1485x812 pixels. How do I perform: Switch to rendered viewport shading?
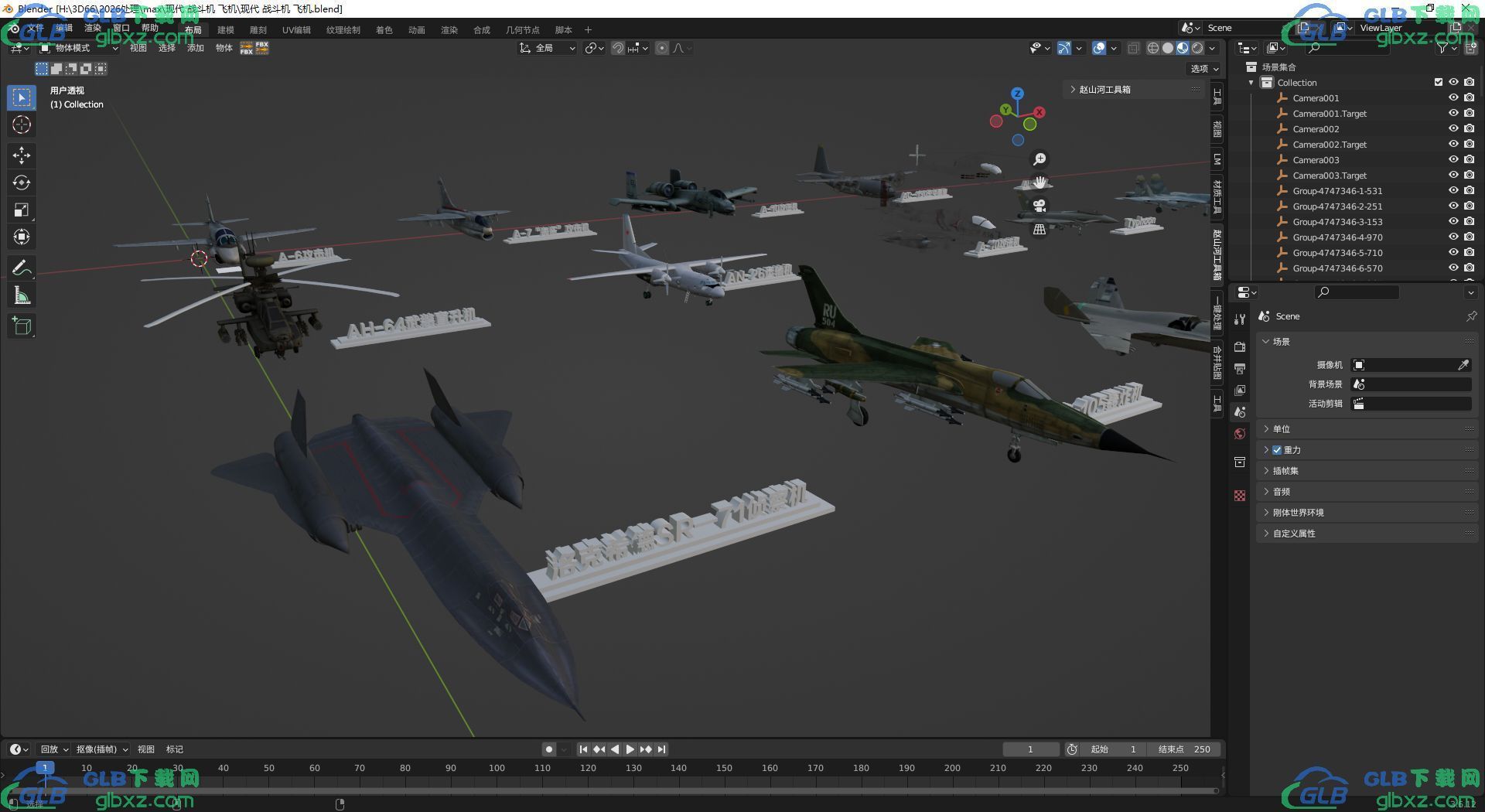[1197, 48]
